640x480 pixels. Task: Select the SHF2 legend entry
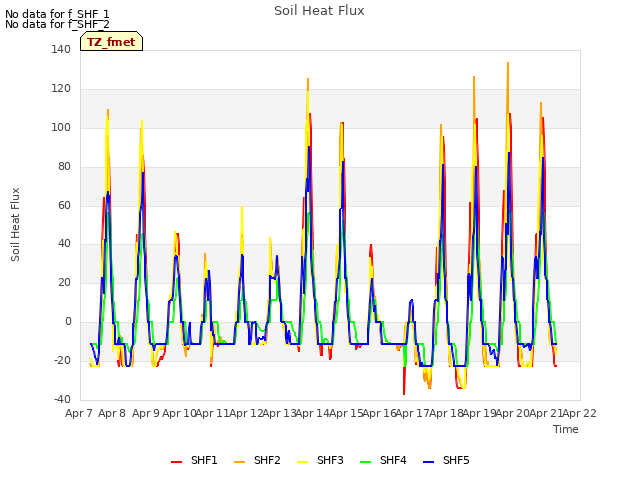tap(257, 460)
